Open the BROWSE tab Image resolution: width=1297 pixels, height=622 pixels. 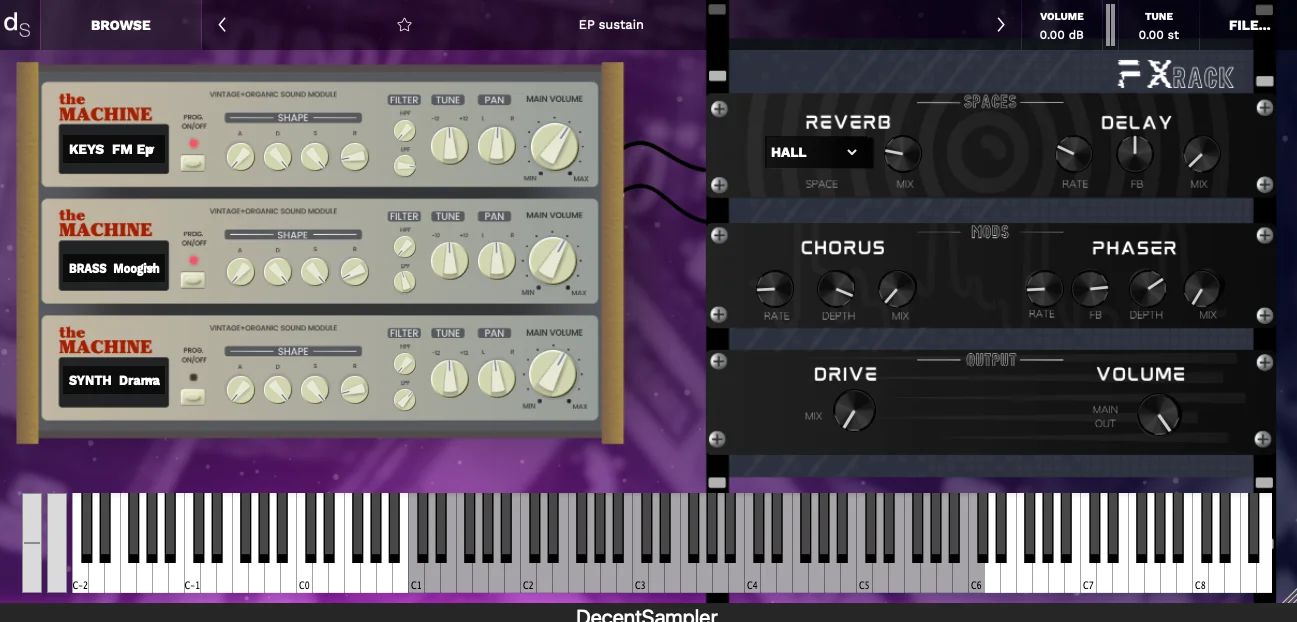[121, 25]
